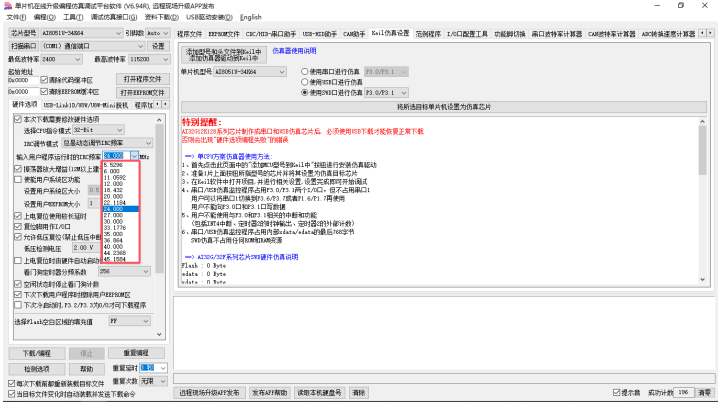Switch to the 程序文件 tab
This screenshot has height=402, width=723.
tap(190, 34)
